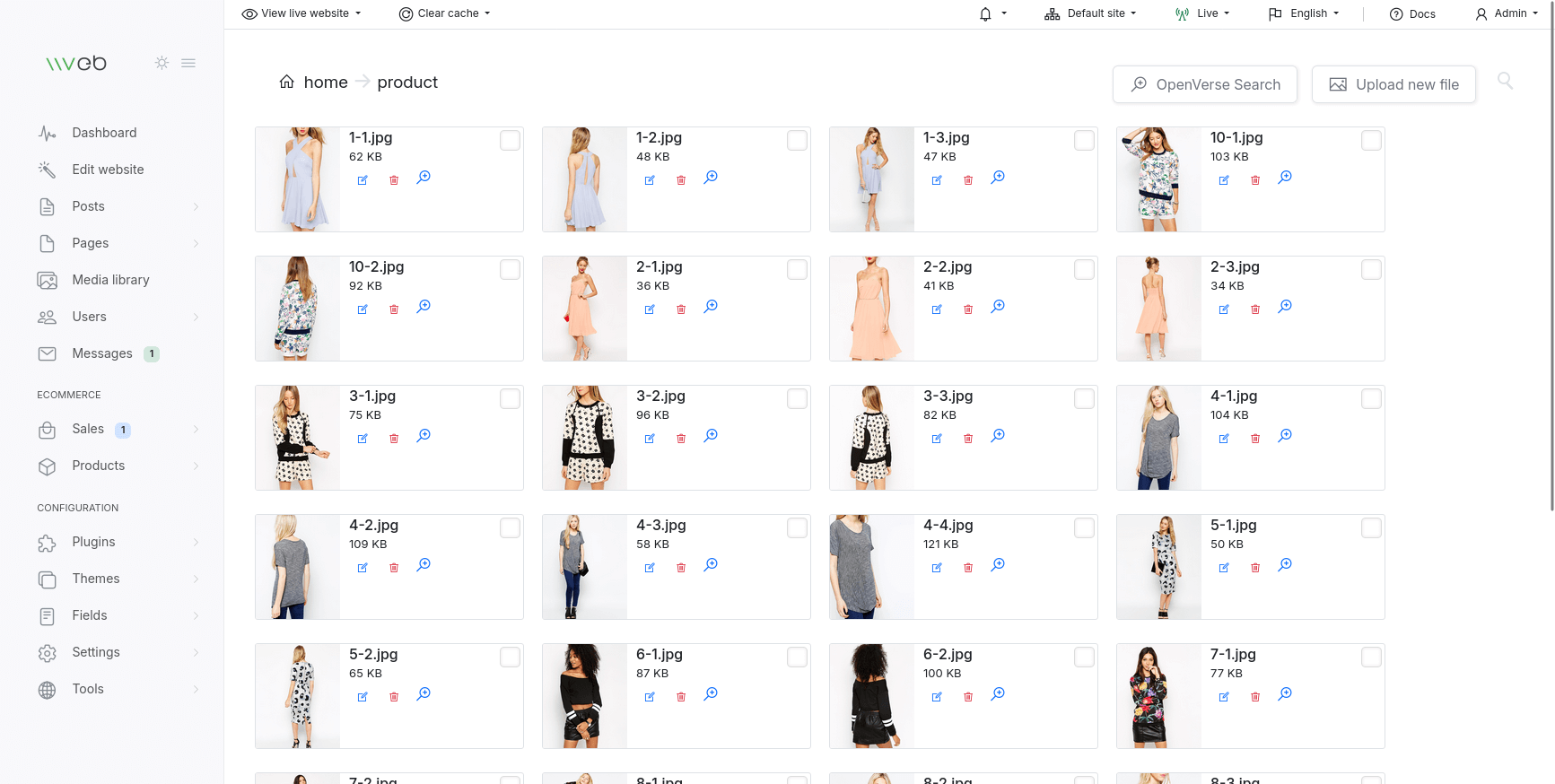Viewport: 1555px width, 784px height.
Task: Go to Dashboard in the sidebar
Action: (x=104, y=133)
